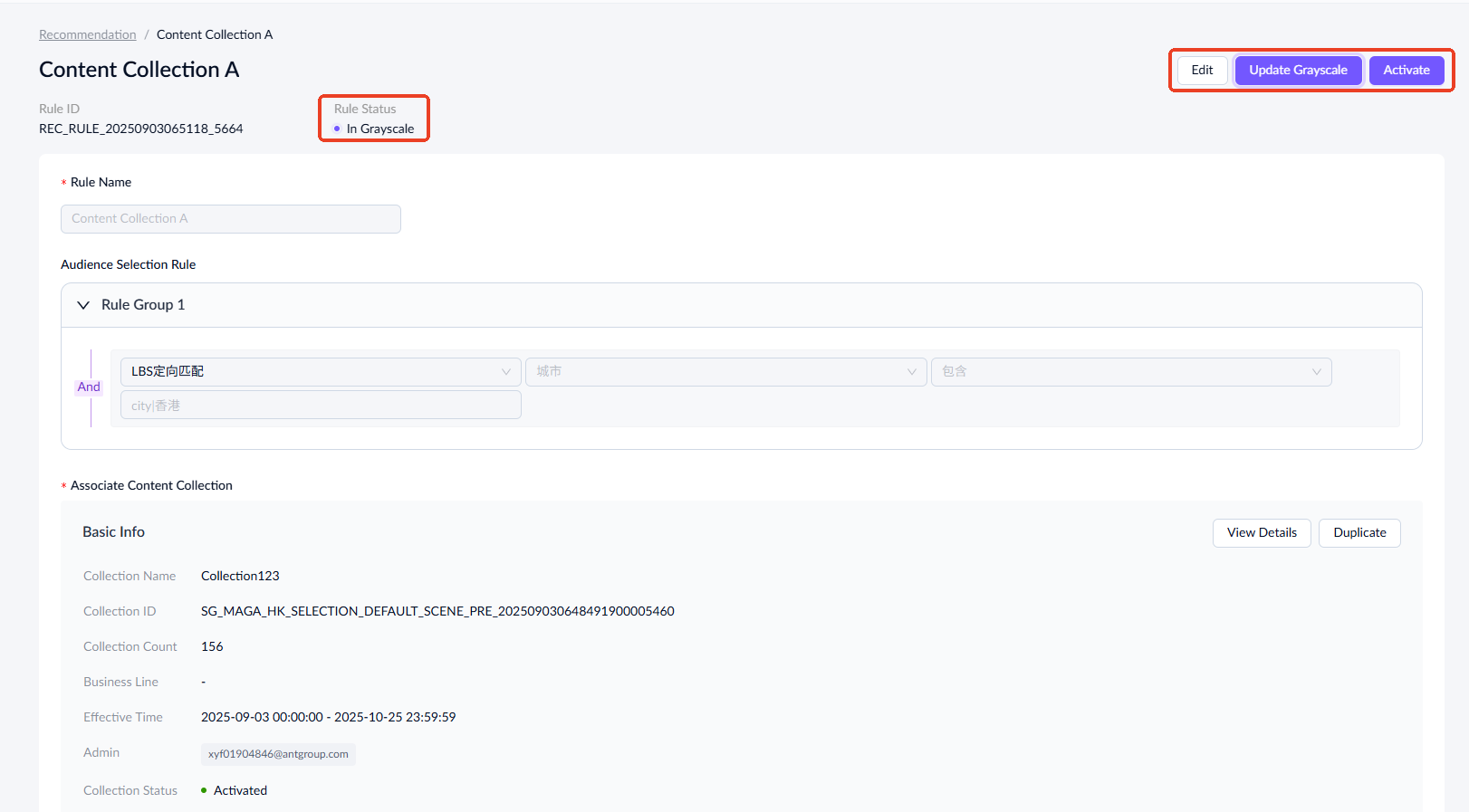Image resolution: width=1469 pixels, height=812 pixels.
Task: Click the Collection123 collection name
Action: click(x=240, y=576)
